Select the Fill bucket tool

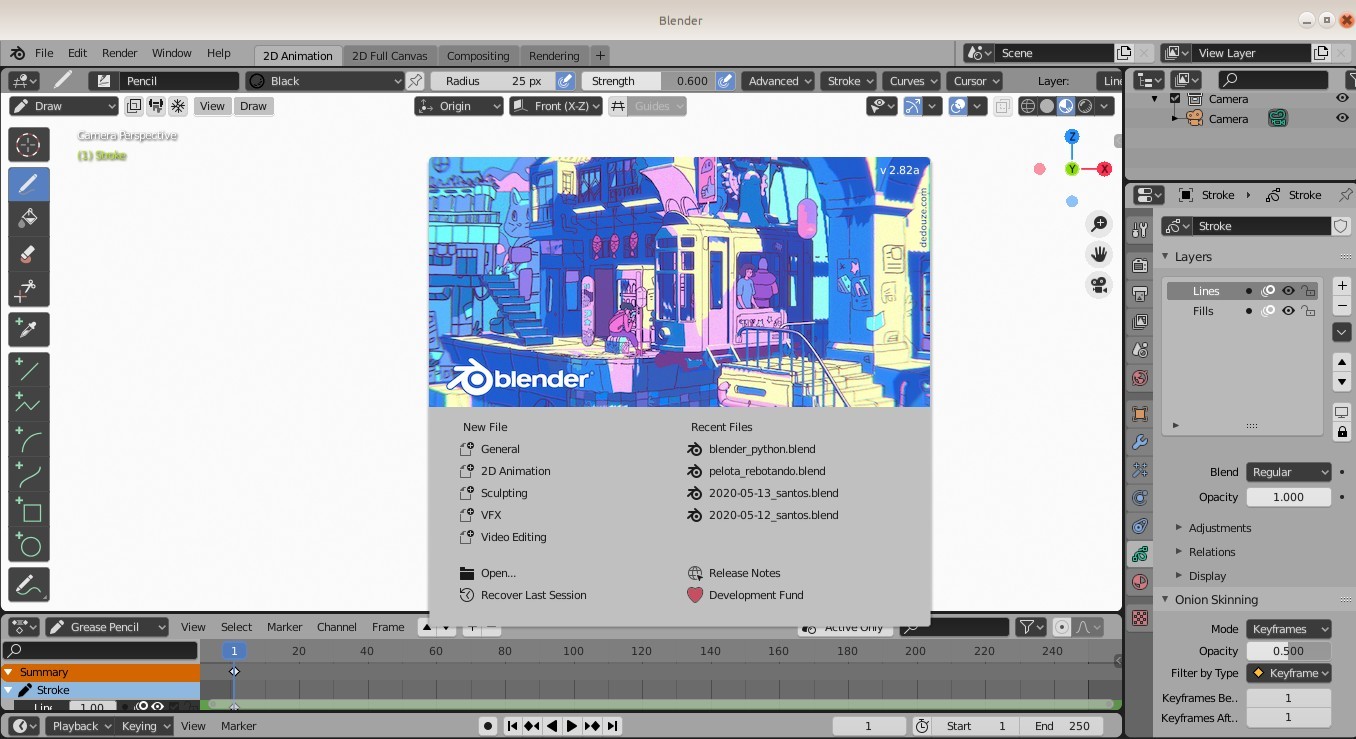[29, 218]
